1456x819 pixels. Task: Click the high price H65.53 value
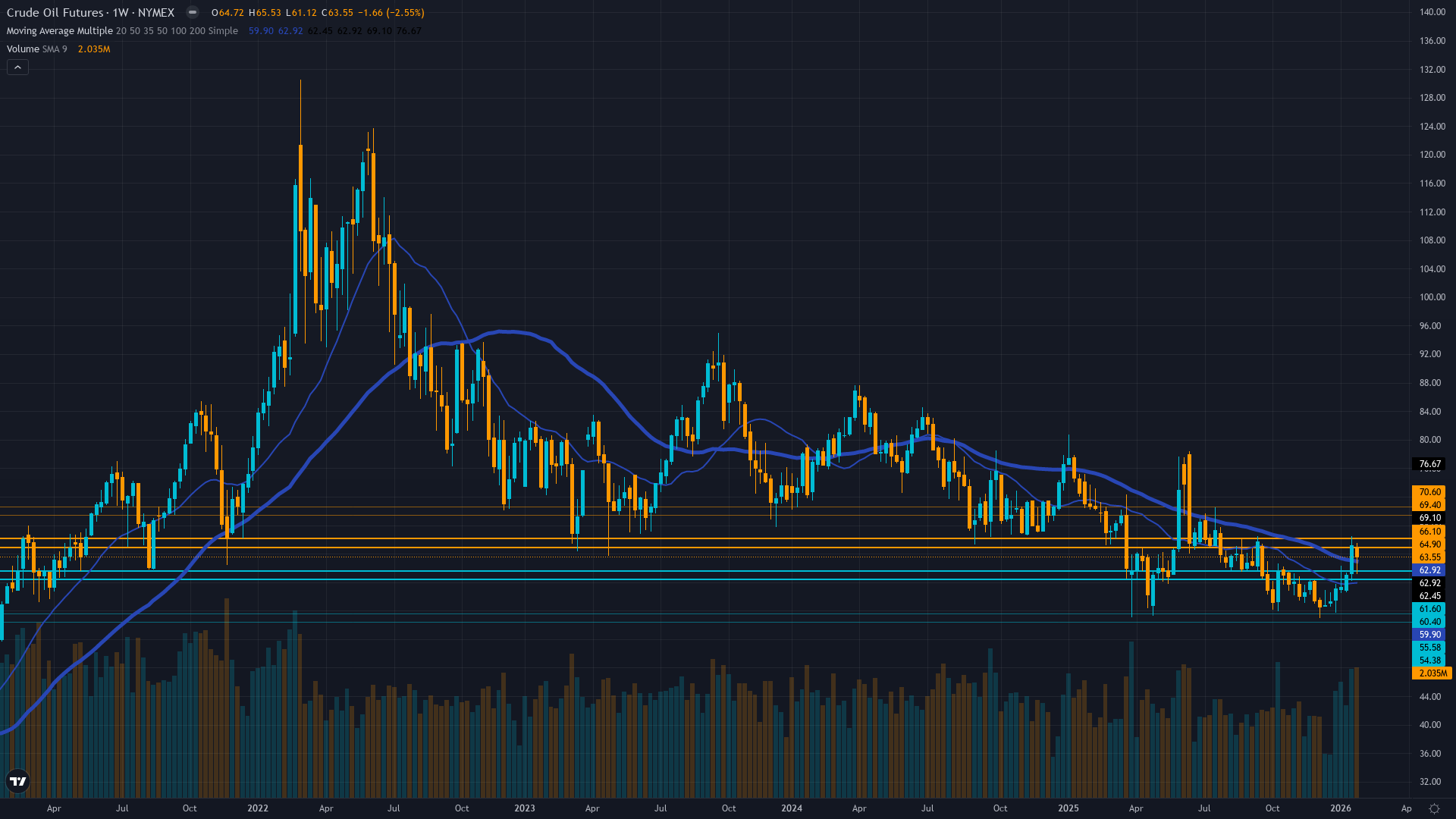[x=265, y=13]
